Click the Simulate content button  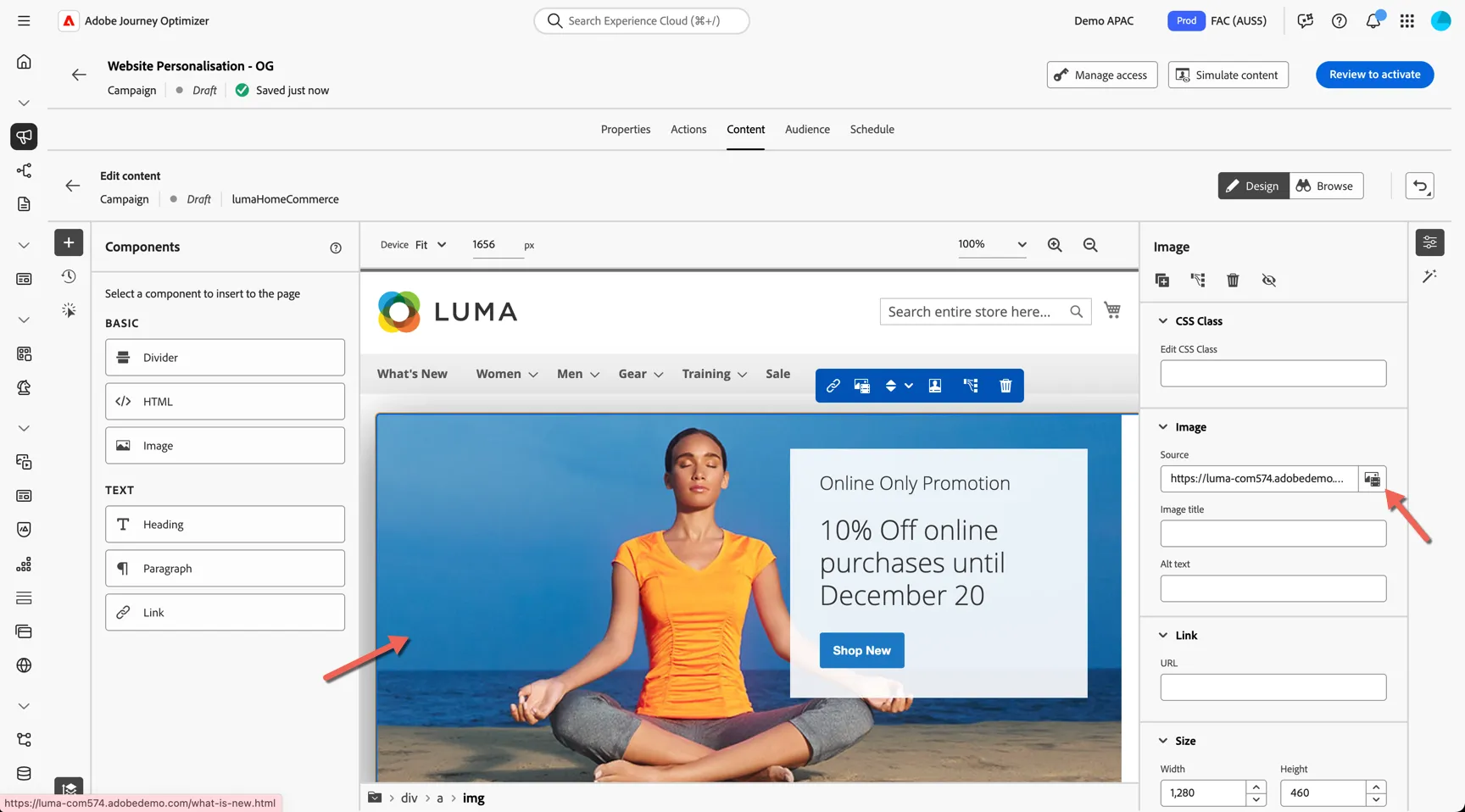point(1228,75)
